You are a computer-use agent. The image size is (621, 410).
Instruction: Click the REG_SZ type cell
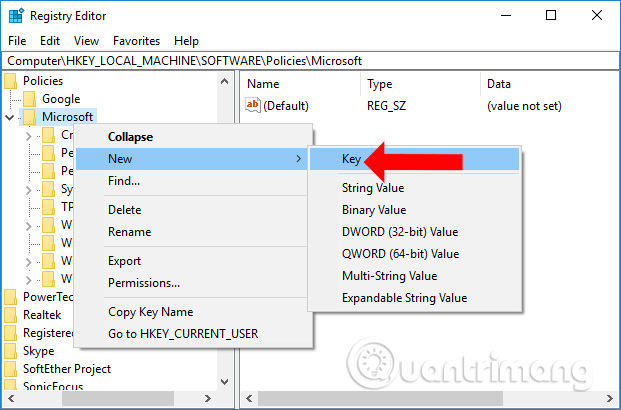387,106
